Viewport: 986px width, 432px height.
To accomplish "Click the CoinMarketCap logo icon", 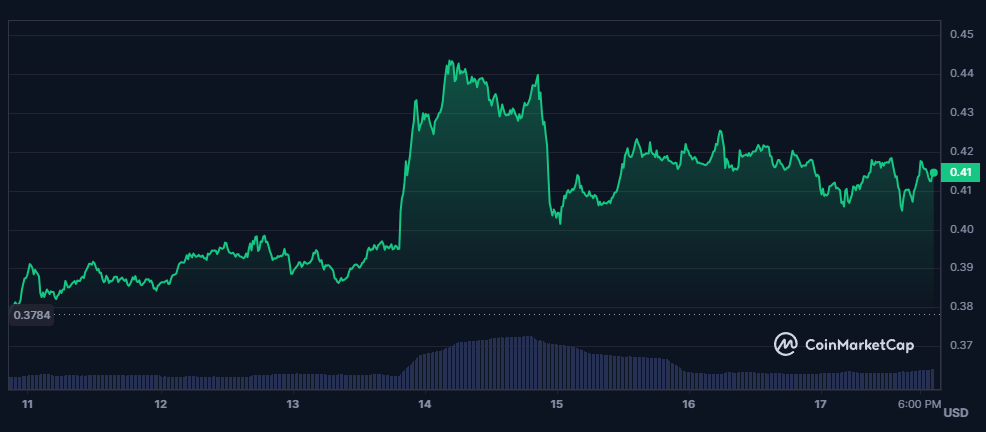I will (x=786, y=345).
